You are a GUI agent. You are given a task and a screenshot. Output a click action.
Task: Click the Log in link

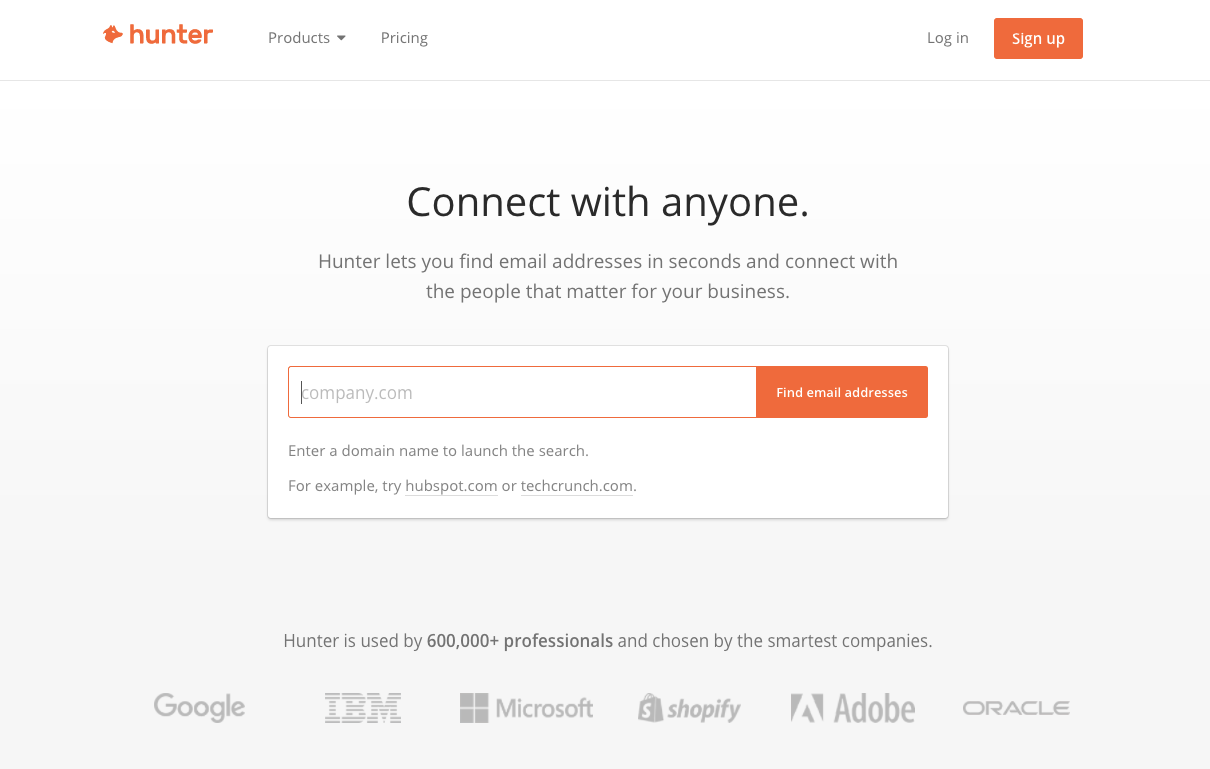[946, 37]
